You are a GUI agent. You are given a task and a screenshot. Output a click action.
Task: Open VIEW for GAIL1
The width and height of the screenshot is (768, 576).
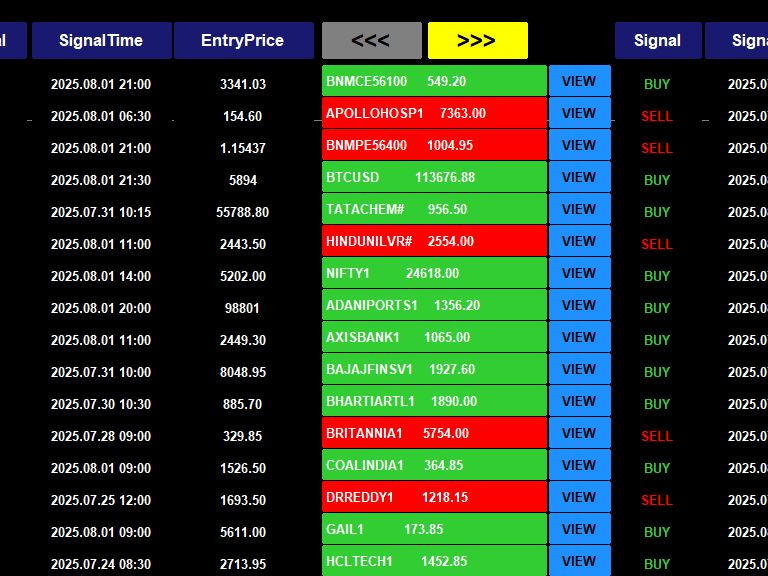[x=580, y=529]
